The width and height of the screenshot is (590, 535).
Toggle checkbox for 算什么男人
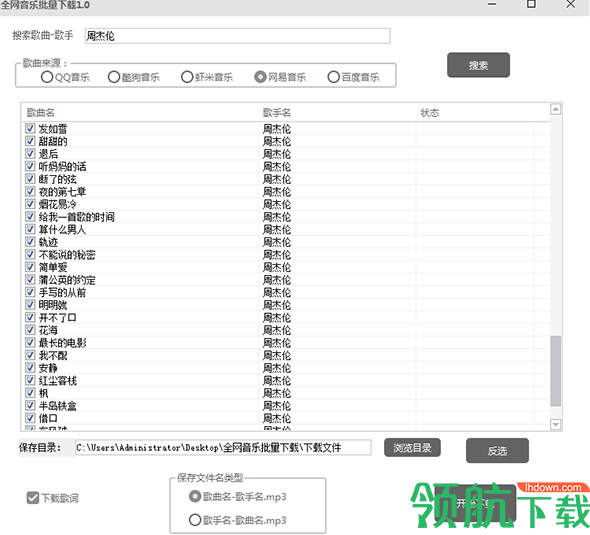30,229
